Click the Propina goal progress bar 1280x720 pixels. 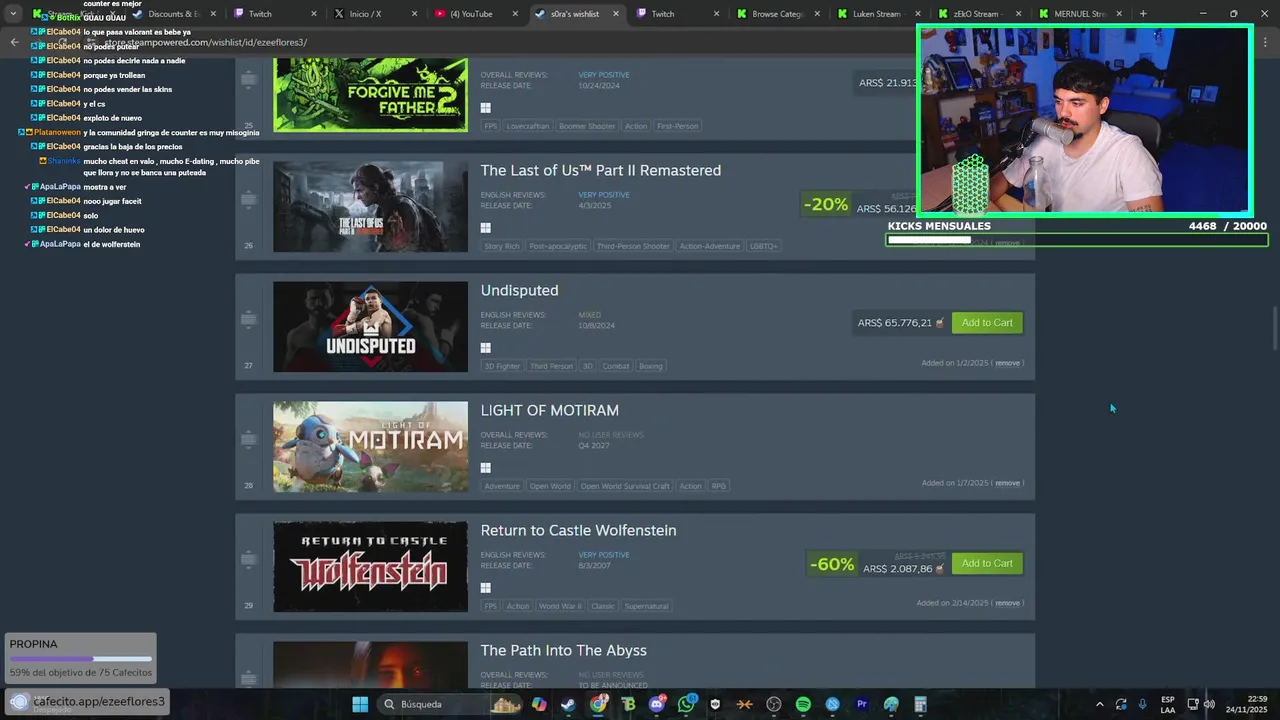[x=81, y=659]
